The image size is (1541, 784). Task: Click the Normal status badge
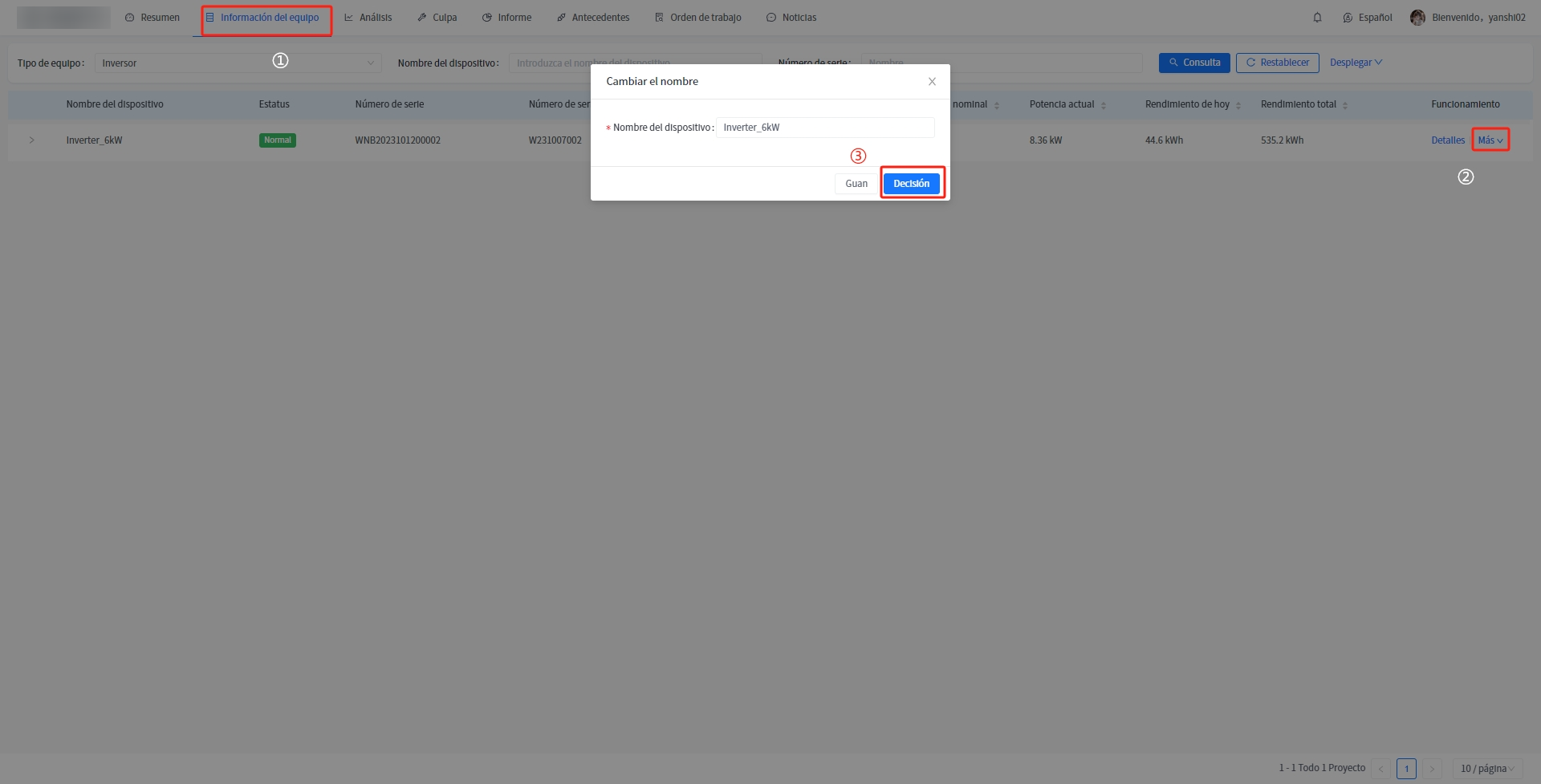[278, 140]
